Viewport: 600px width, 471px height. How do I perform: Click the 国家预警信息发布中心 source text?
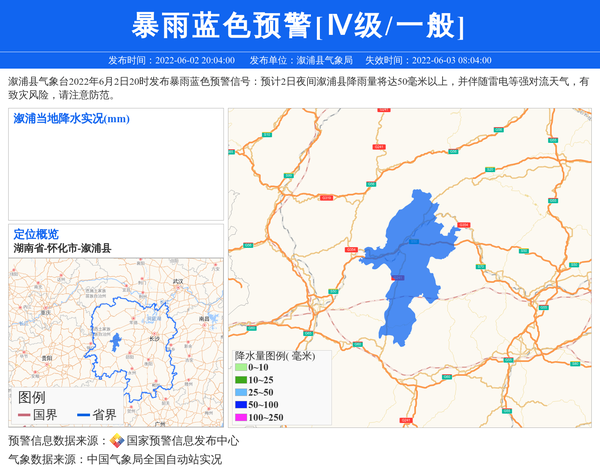tap(182, 441)
